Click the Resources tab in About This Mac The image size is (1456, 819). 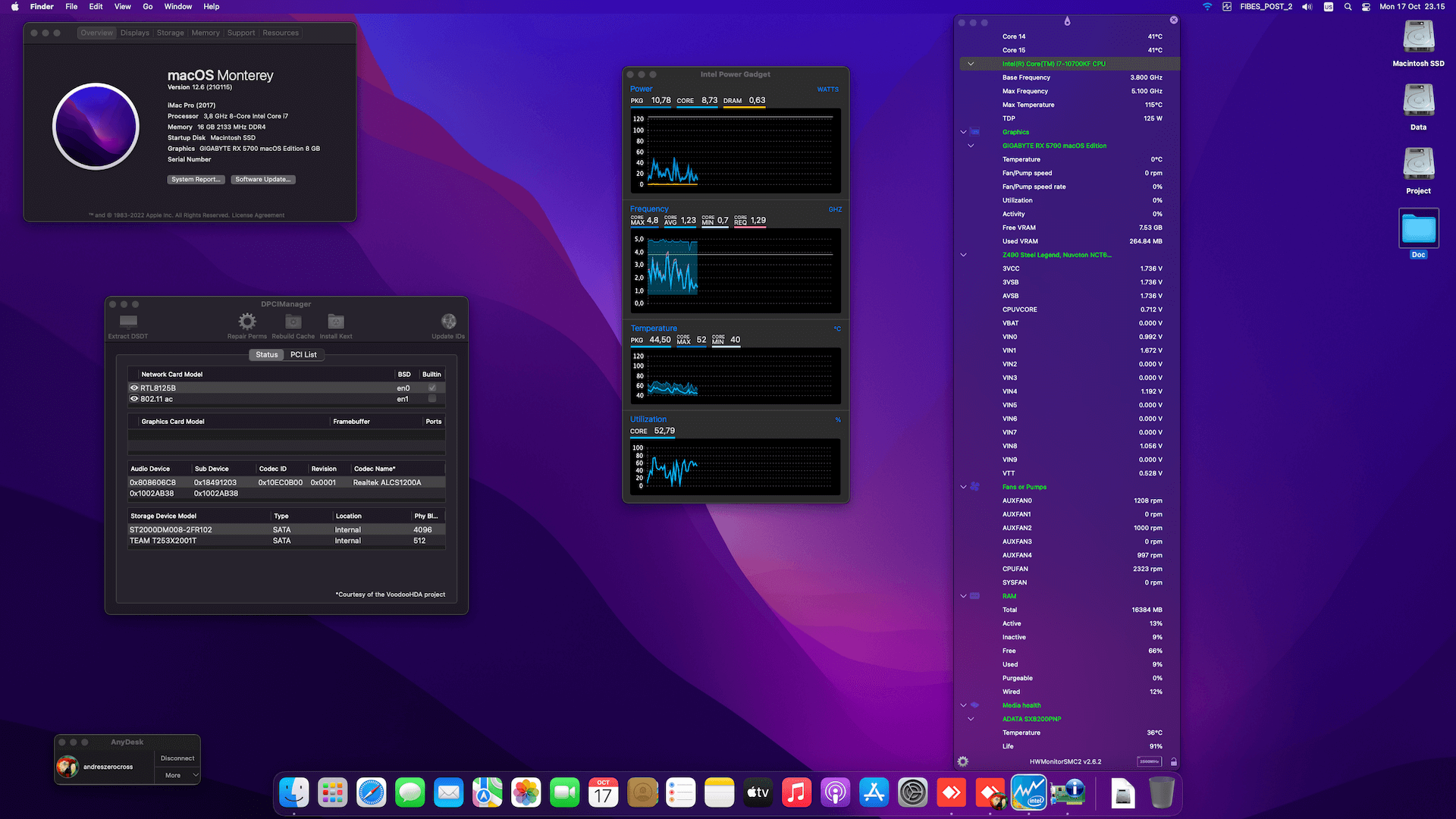coord(281,33)
